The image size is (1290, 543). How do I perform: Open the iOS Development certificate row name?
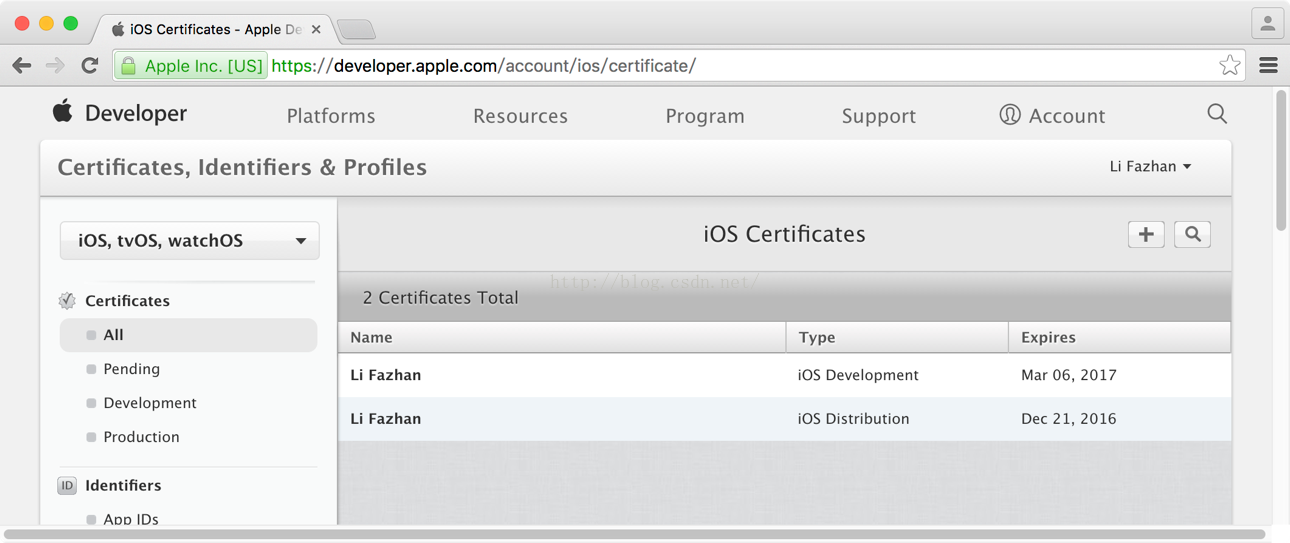[x=385, y=376]
